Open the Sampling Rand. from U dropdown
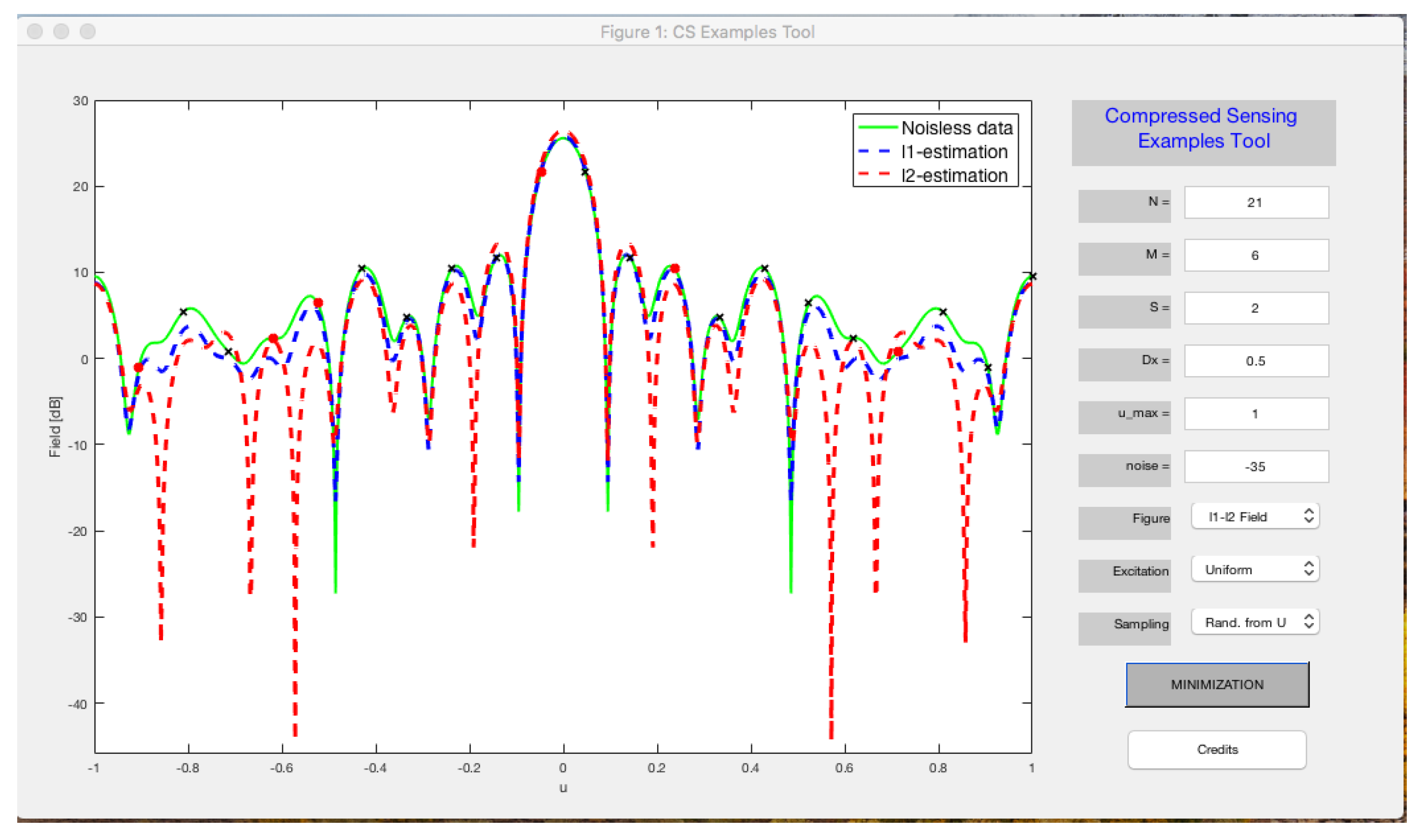The height and width of the screenshot is (840, 1424). (1255, 622)
